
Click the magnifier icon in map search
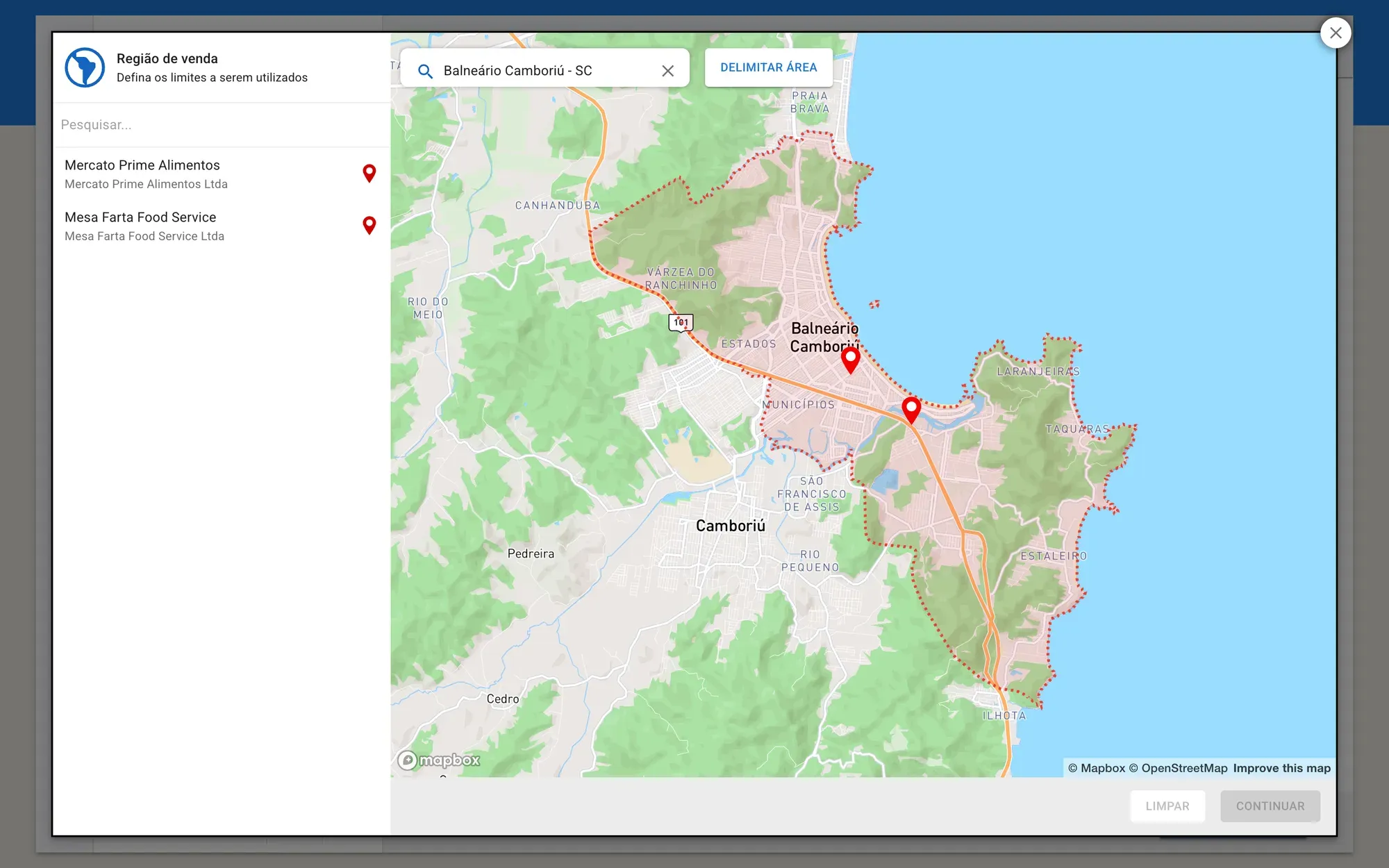(425, 71)
